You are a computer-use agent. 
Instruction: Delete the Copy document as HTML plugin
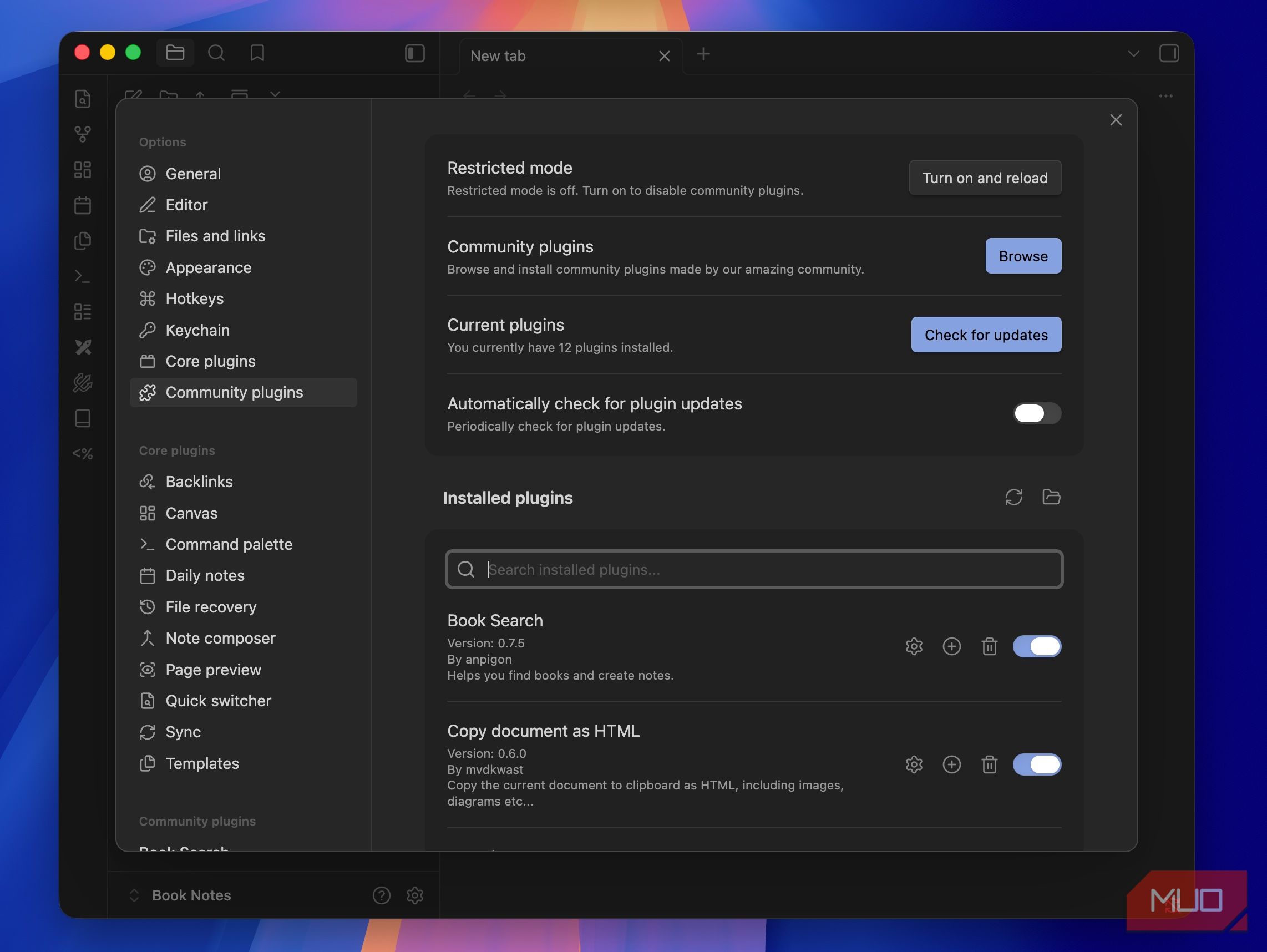point(989,764)
